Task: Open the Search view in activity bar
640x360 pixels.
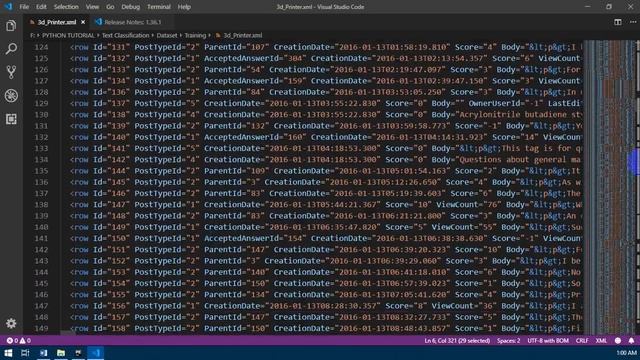Action: [x=11, y=49]
